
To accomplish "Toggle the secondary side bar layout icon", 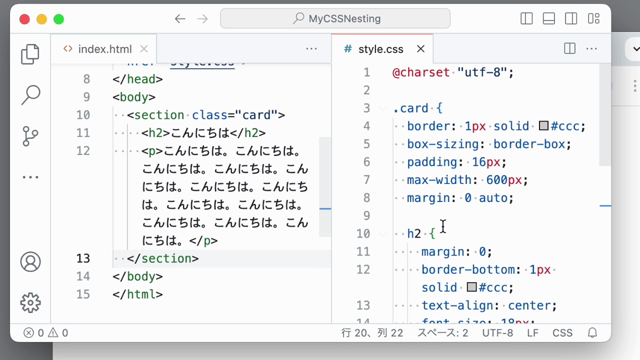I will [x=571, y=18].
